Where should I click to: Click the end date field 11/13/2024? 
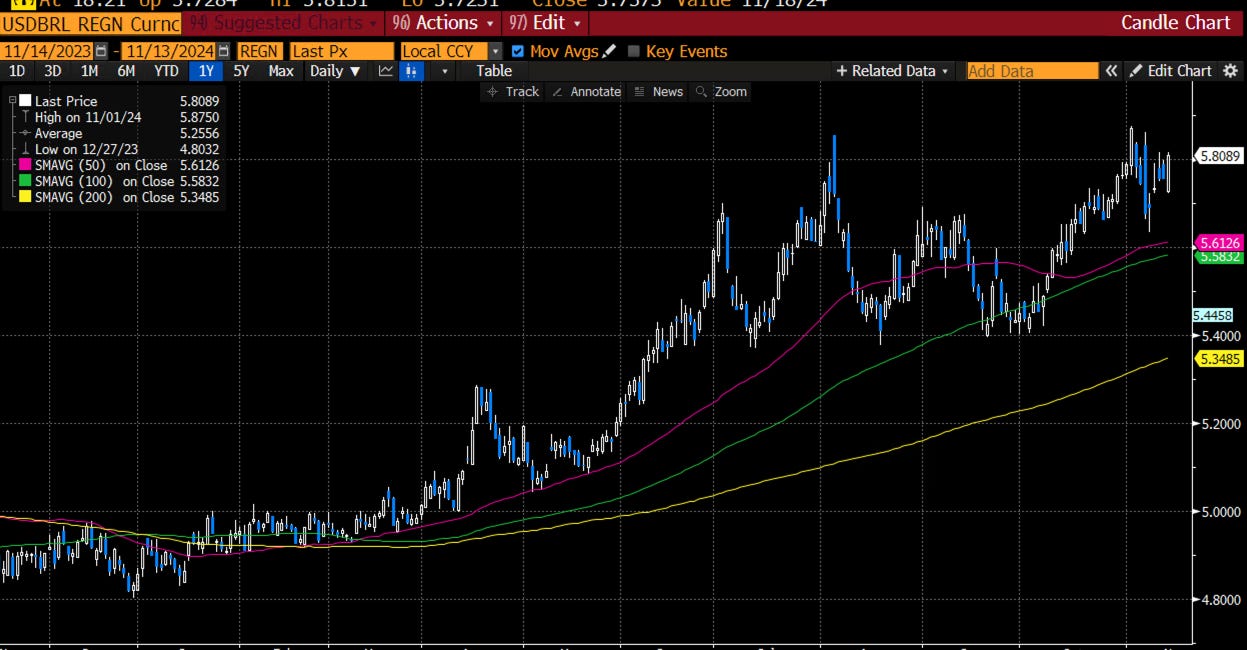tap(169, 51)
